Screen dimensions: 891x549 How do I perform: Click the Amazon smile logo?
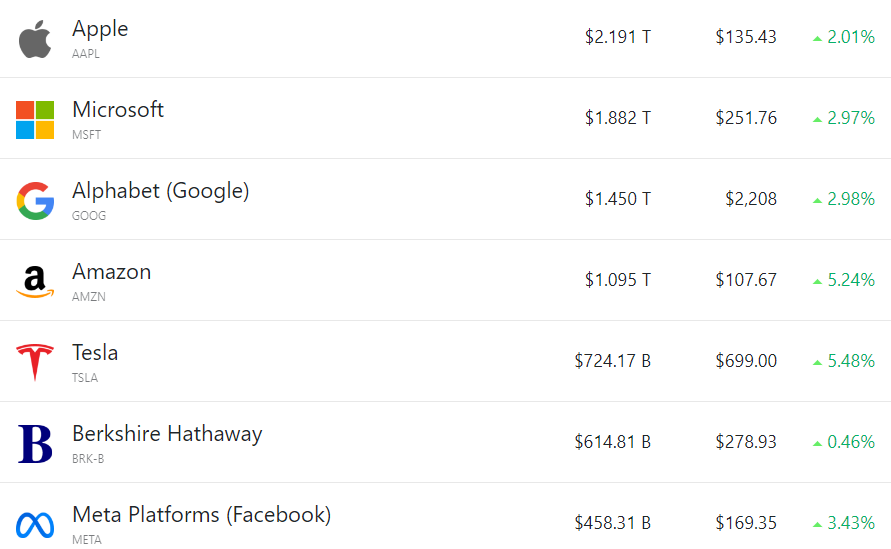[35, 281]
